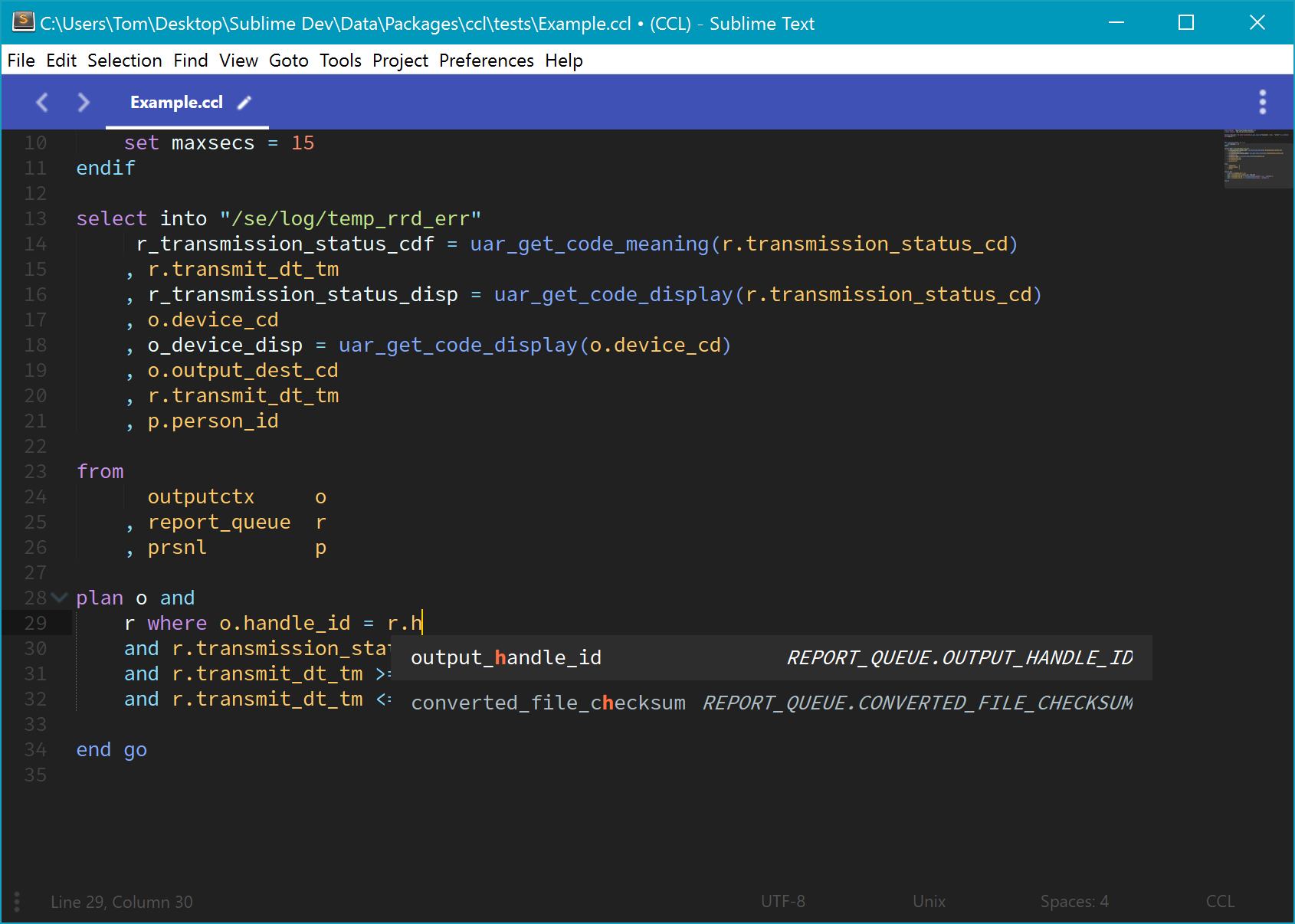Minimize the Sublime Text window

coord(1116,22)
